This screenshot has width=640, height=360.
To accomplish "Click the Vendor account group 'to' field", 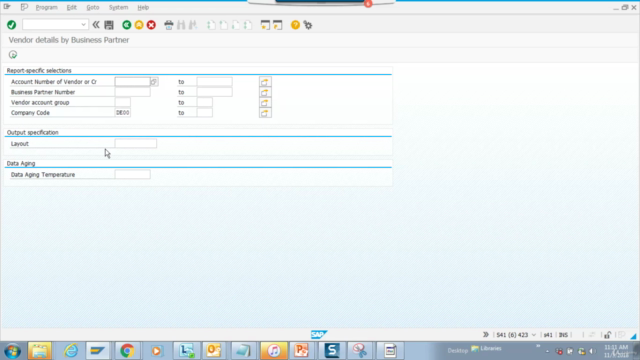I will 204,102.
